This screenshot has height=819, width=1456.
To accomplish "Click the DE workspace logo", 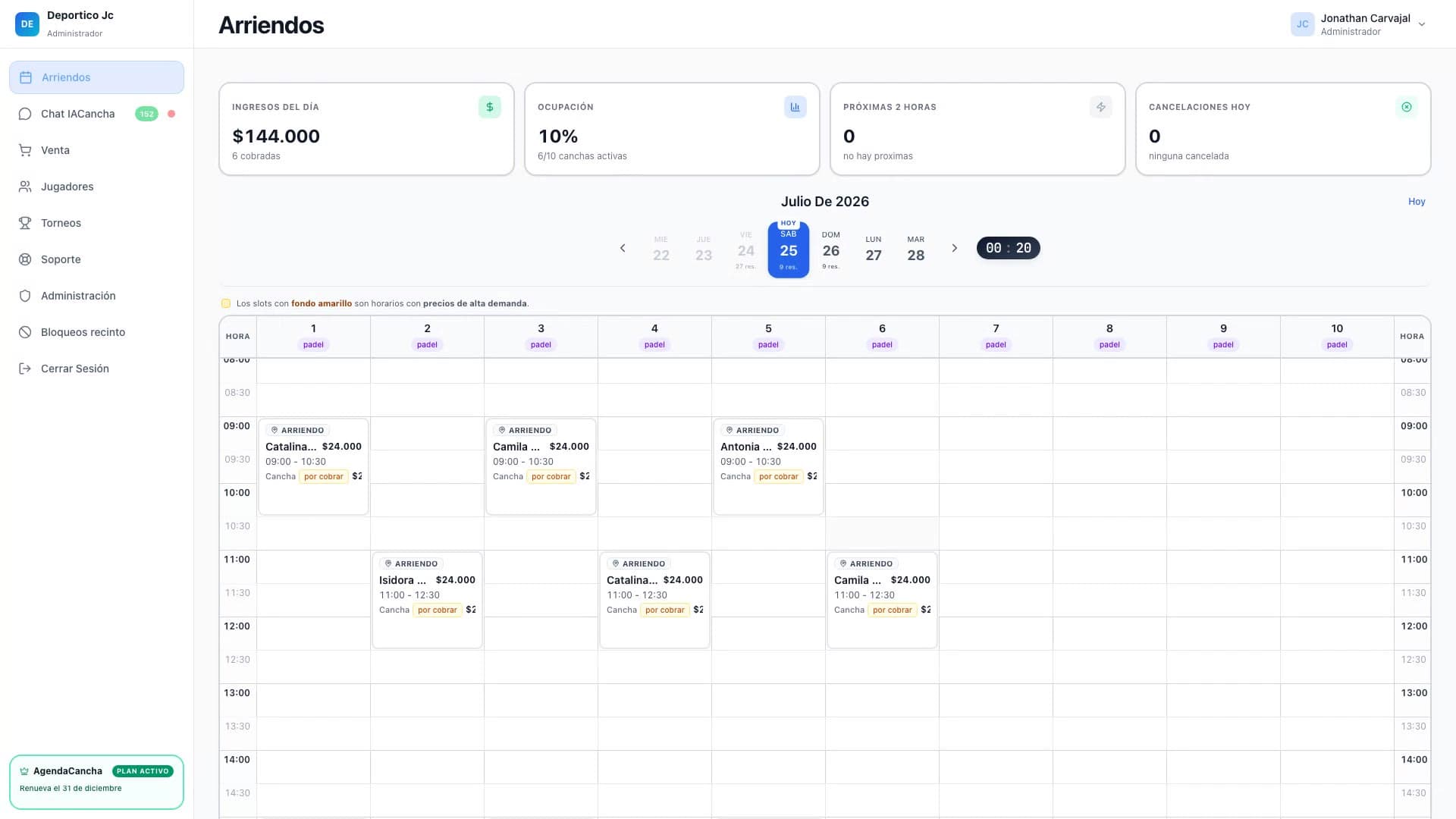I will 27,24.
